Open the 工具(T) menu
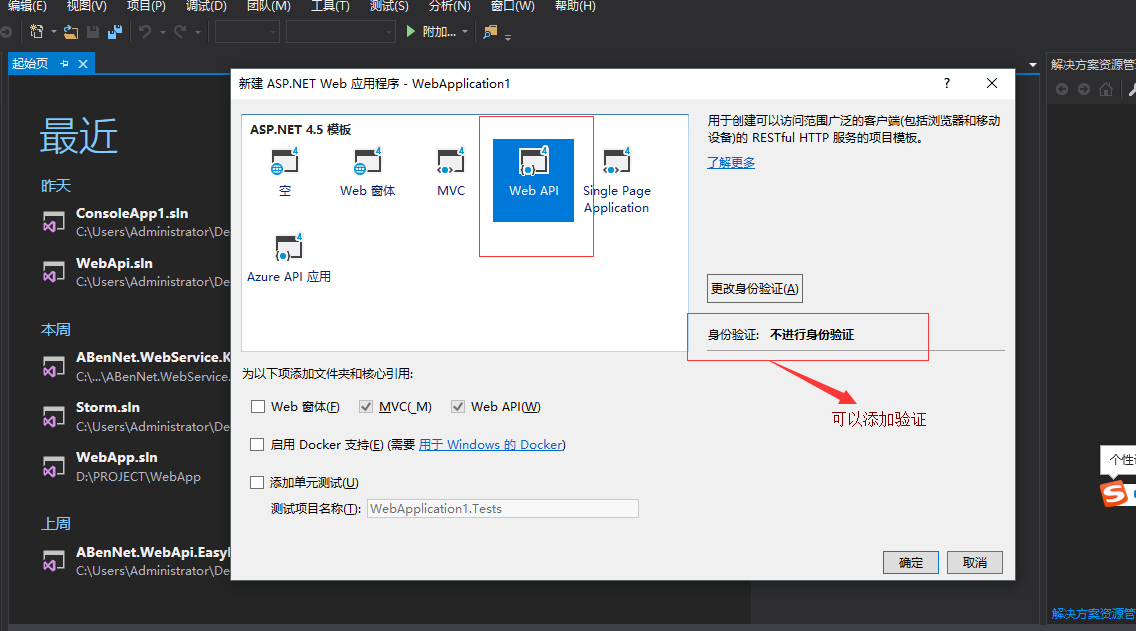The height and width of the screenshot is (631, 1136). point(330,6)
